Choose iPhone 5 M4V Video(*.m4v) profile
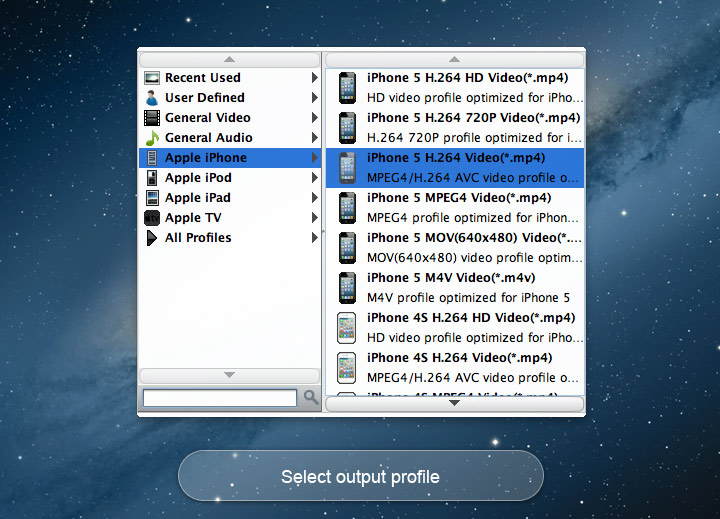The image size is (720, 519). click(455, 288)
